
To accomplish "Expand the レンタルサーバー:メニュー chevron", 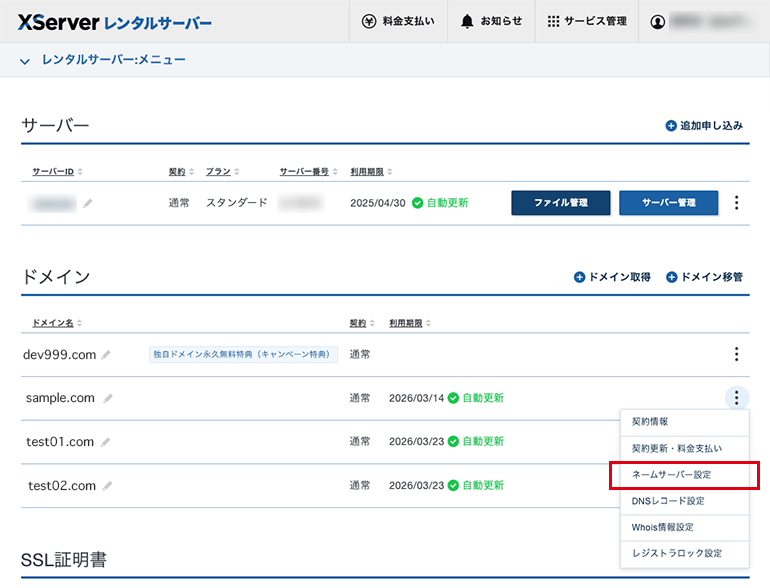I will [x=25, y=61].
